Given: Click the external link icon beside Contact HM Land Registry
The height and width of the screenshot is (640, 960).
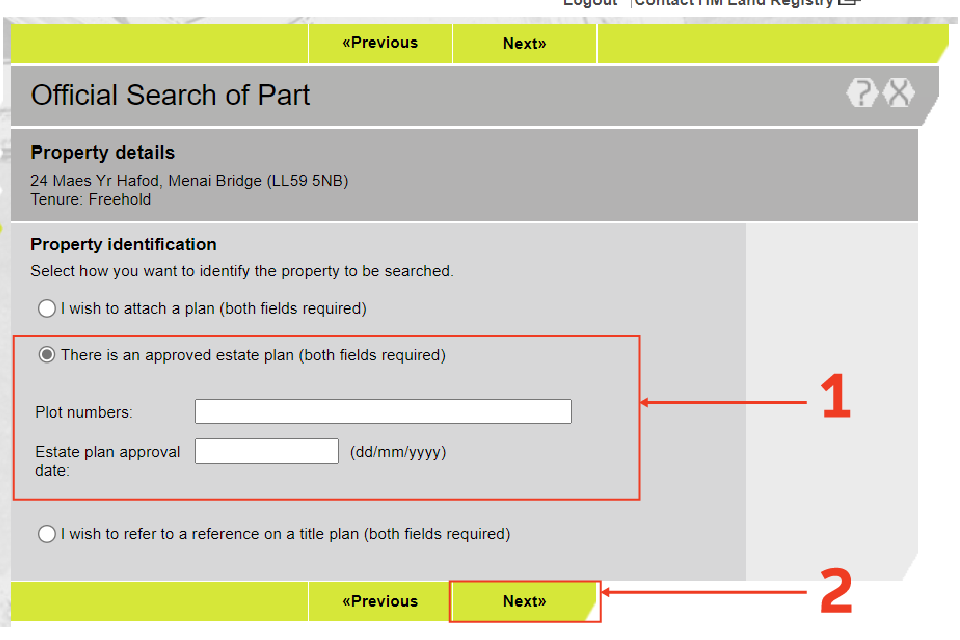Looking at the screenshot, I should pos(848,3).
